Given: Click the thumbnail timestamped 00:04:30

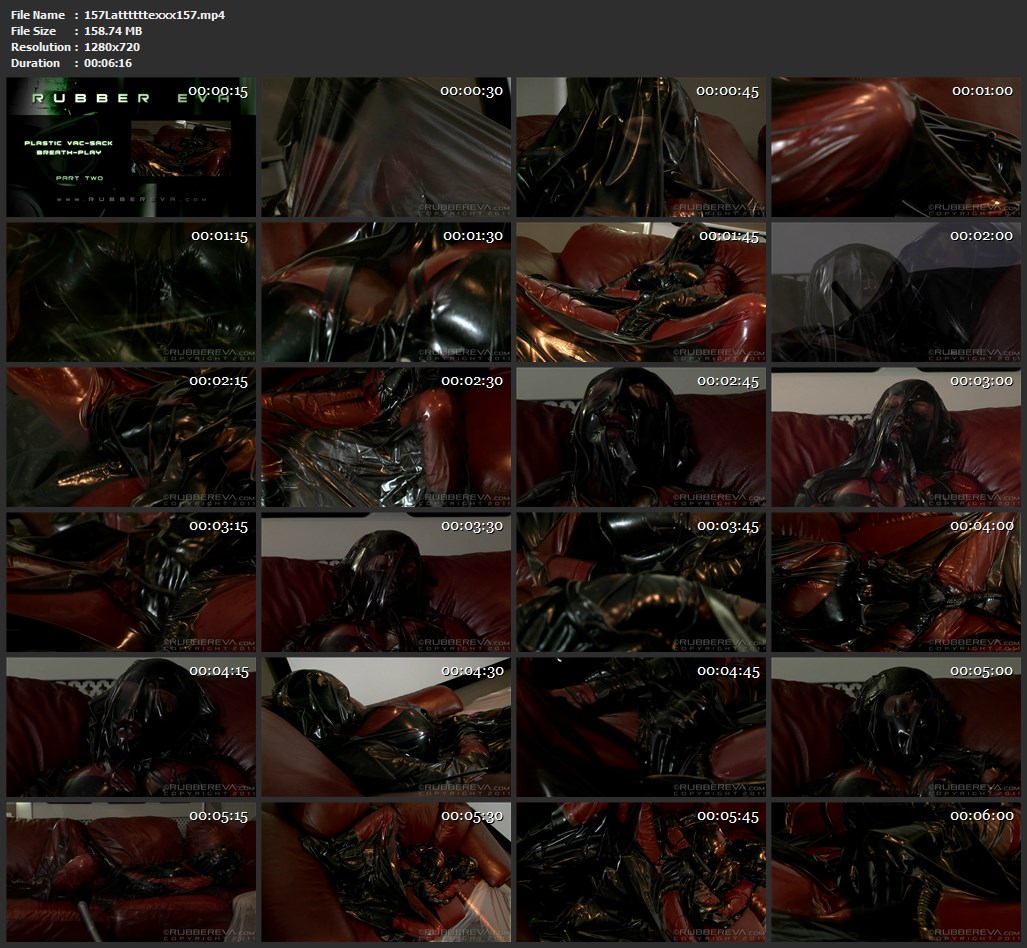Looking at the screenshot, I should [x=386, y=727].
